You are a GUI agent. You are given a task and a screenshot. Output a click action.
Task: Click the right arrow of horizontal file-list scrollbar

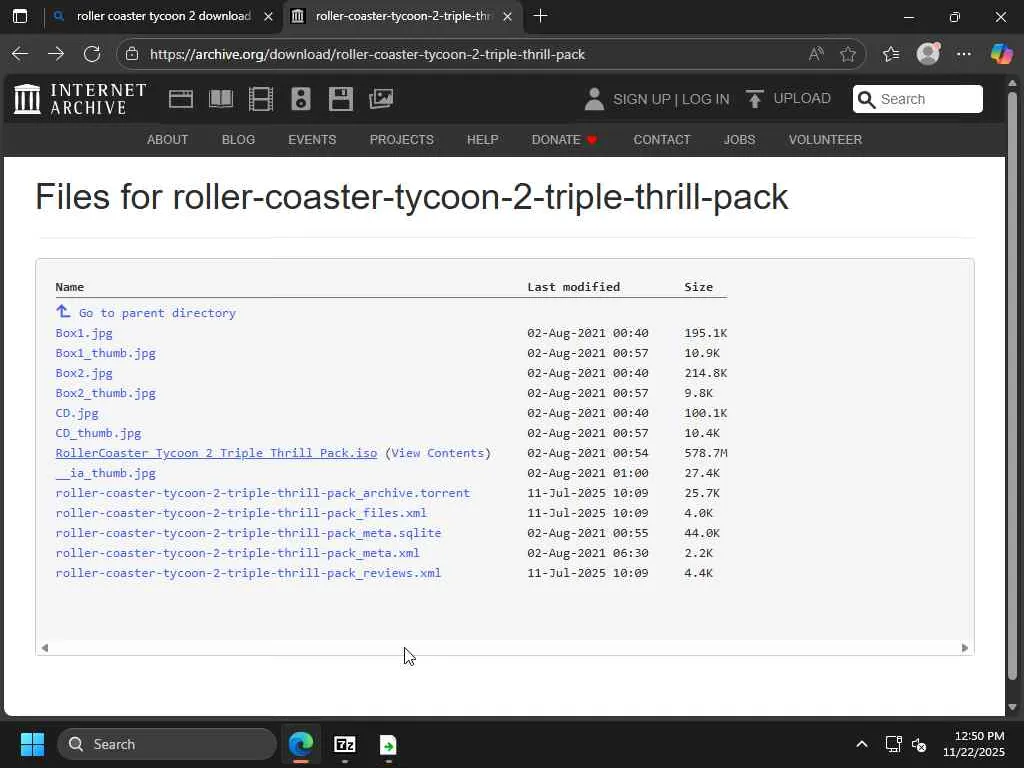pyautogui.click(x=965, y=648)
